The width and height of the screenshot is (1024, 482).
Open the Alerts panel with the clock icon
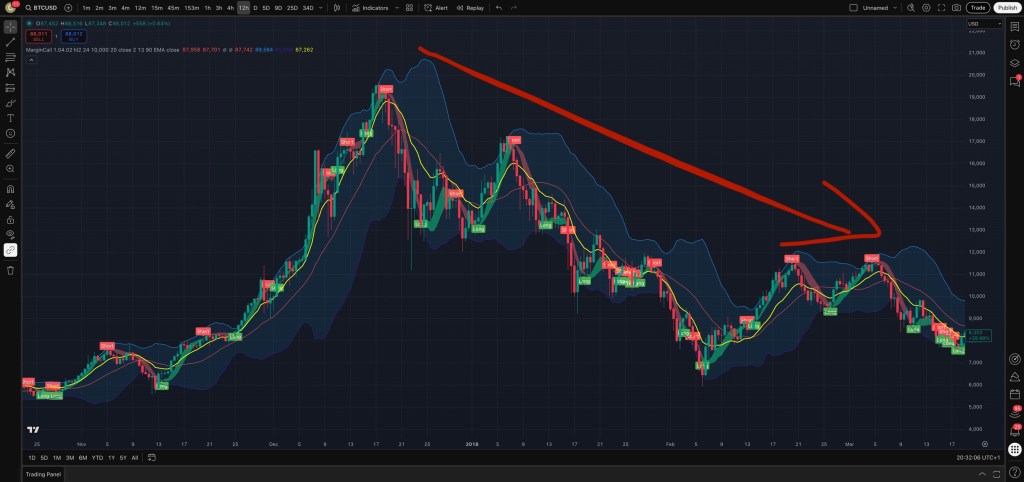click(1014, 44)
